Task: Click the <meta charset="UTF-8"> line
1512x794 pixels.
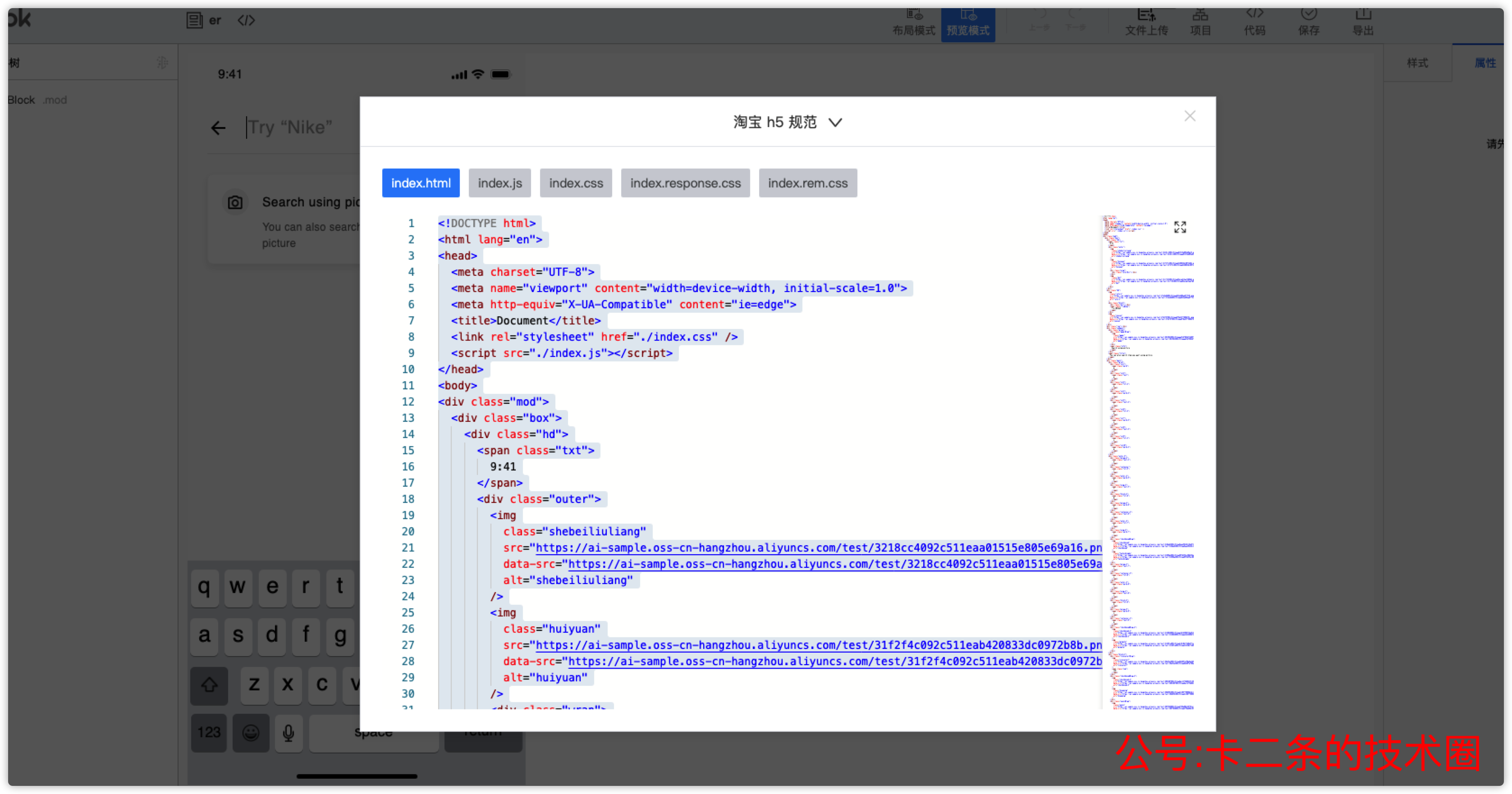Action: pos(522,272)
